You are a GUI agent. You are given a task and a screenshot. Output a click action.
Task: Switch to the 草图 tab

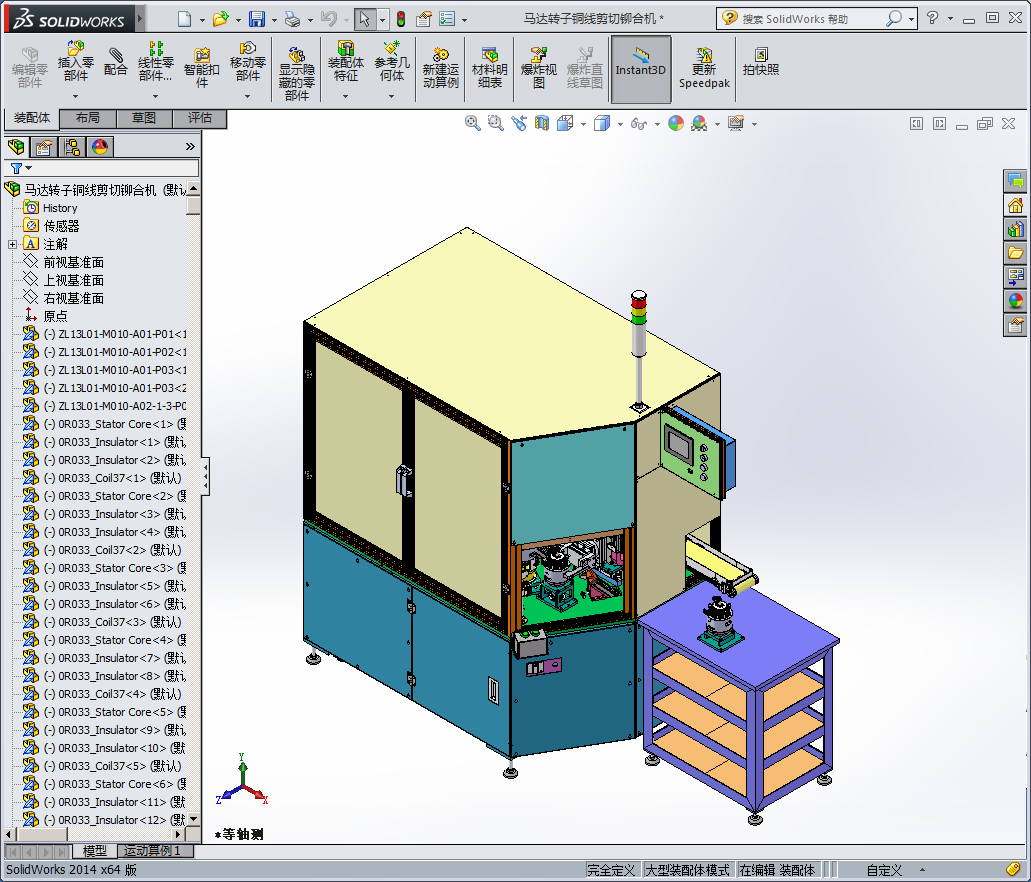[144, 118]
